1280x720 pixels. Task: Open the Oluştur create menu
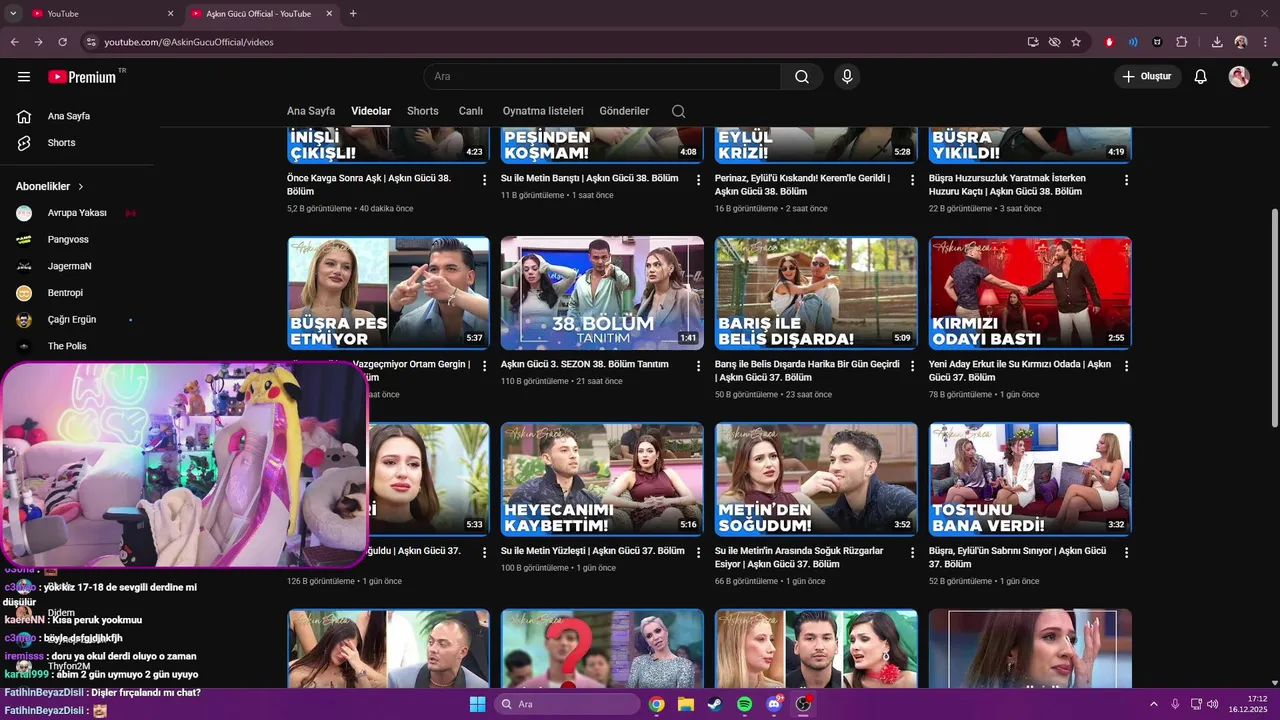[x=1147, y=77]
